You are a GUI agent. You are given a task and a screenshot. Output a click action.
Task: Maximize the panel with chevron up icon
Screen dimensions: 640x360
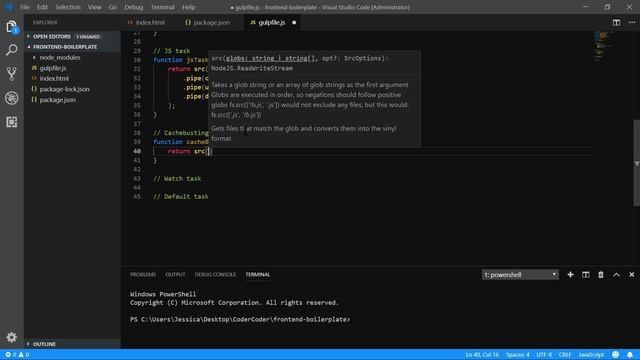tap(616, 275)
